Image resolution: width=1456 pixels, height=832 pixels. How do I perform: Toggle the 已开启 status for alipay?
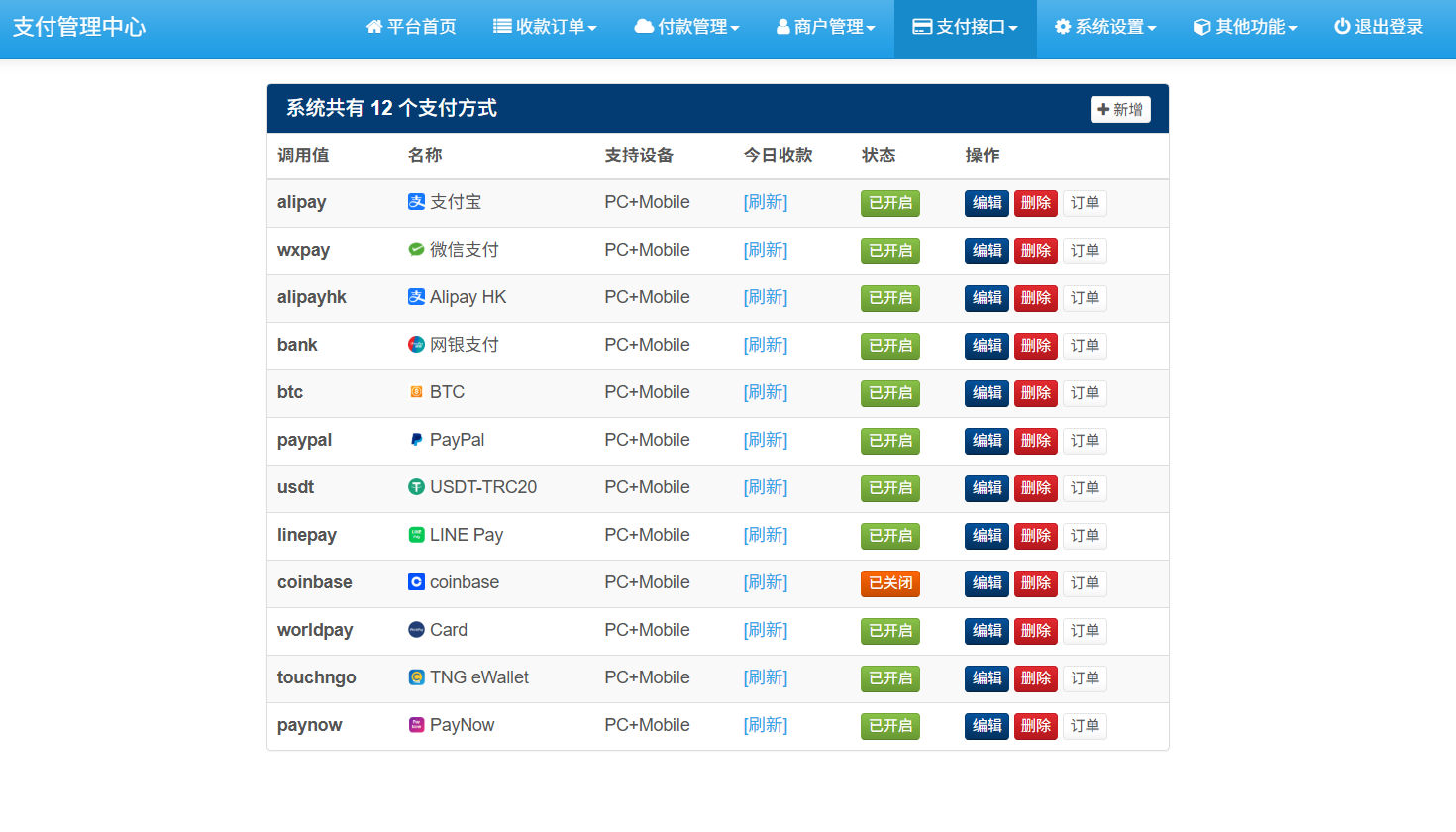click(890, 203)
